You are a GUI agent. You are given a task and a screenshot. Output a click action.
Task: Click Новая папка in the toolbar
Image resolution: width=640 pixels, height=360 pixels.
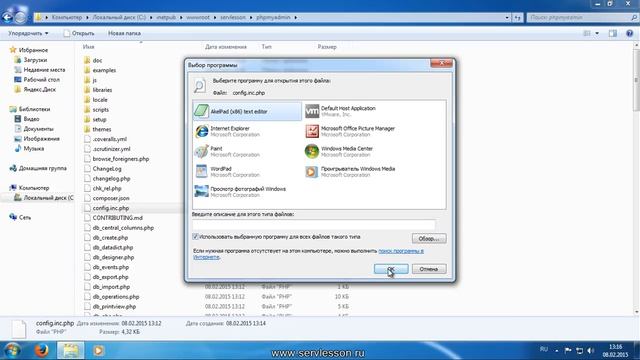pyautogui.click(x=124, y=33)
